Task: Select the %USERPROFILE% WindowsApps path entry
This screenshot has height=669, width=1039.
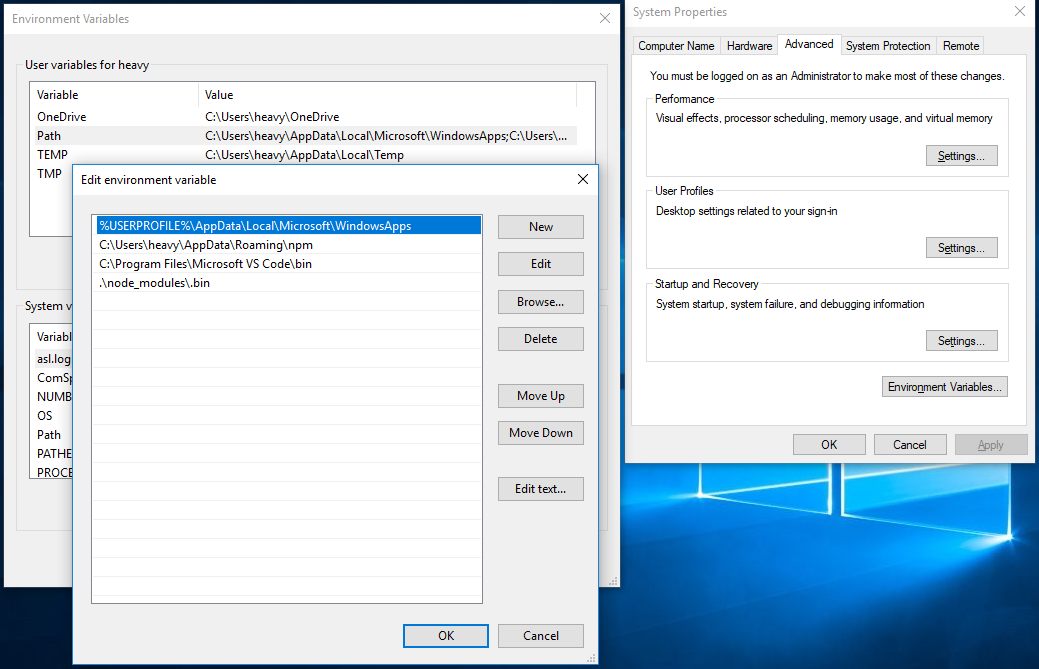Action: (x=288, y=226)
